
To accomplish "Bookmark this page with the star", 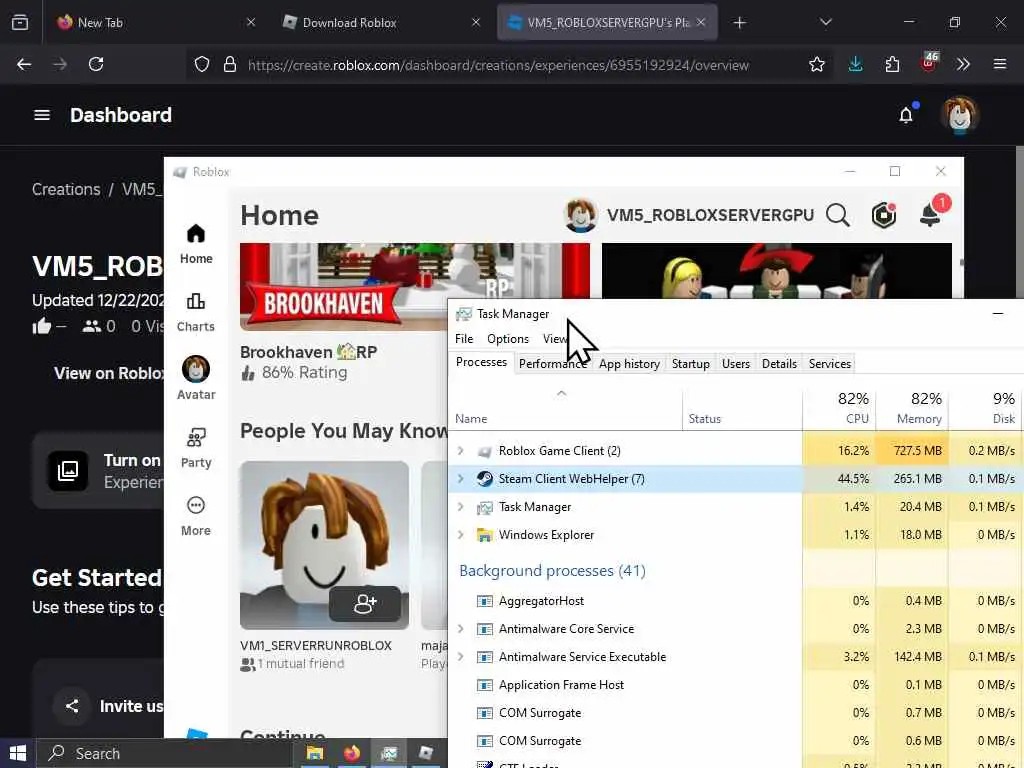I will (x=816, y=64).
